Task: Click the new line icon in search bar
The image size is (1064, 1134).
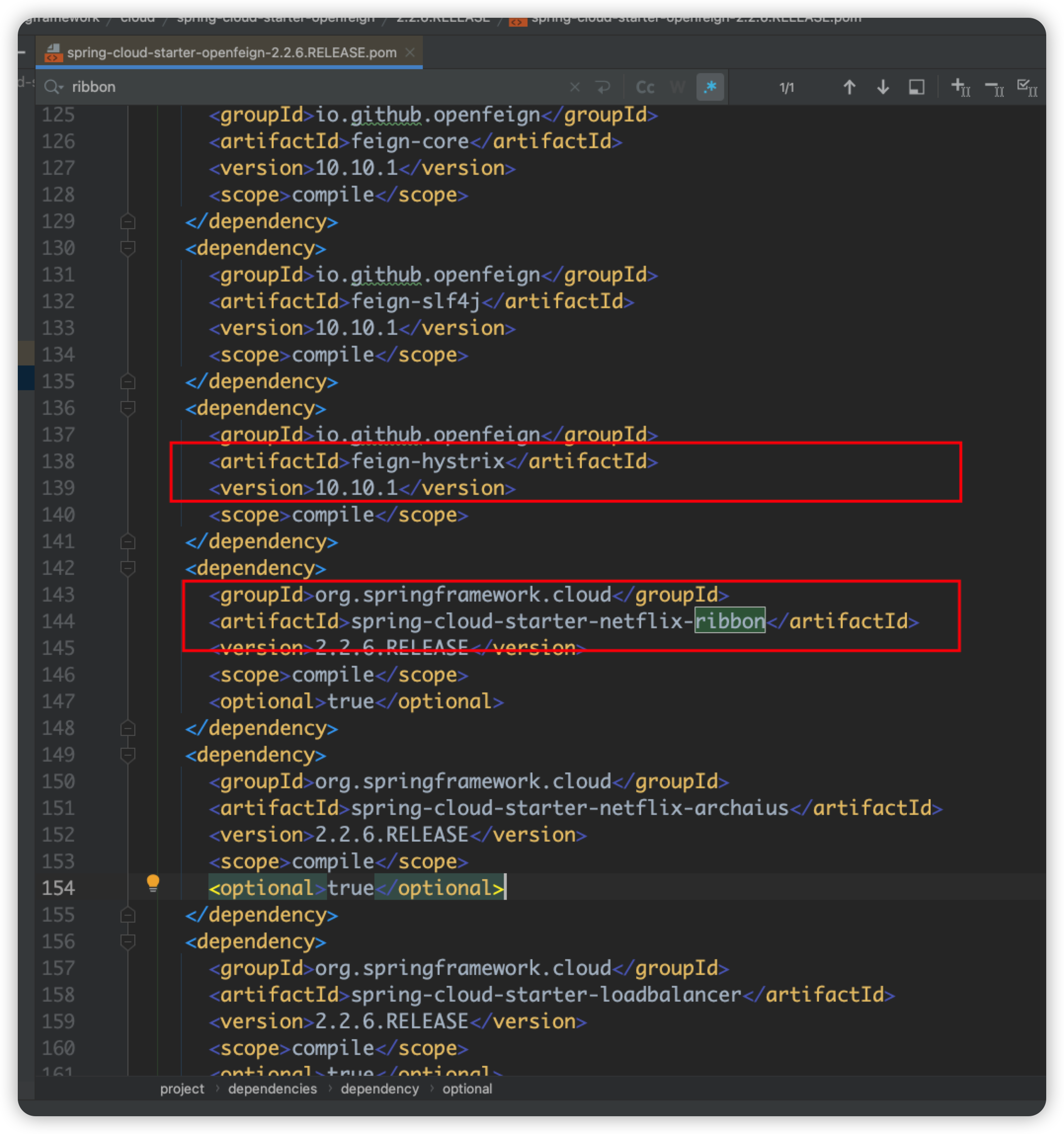Action: tap(603, 87)
